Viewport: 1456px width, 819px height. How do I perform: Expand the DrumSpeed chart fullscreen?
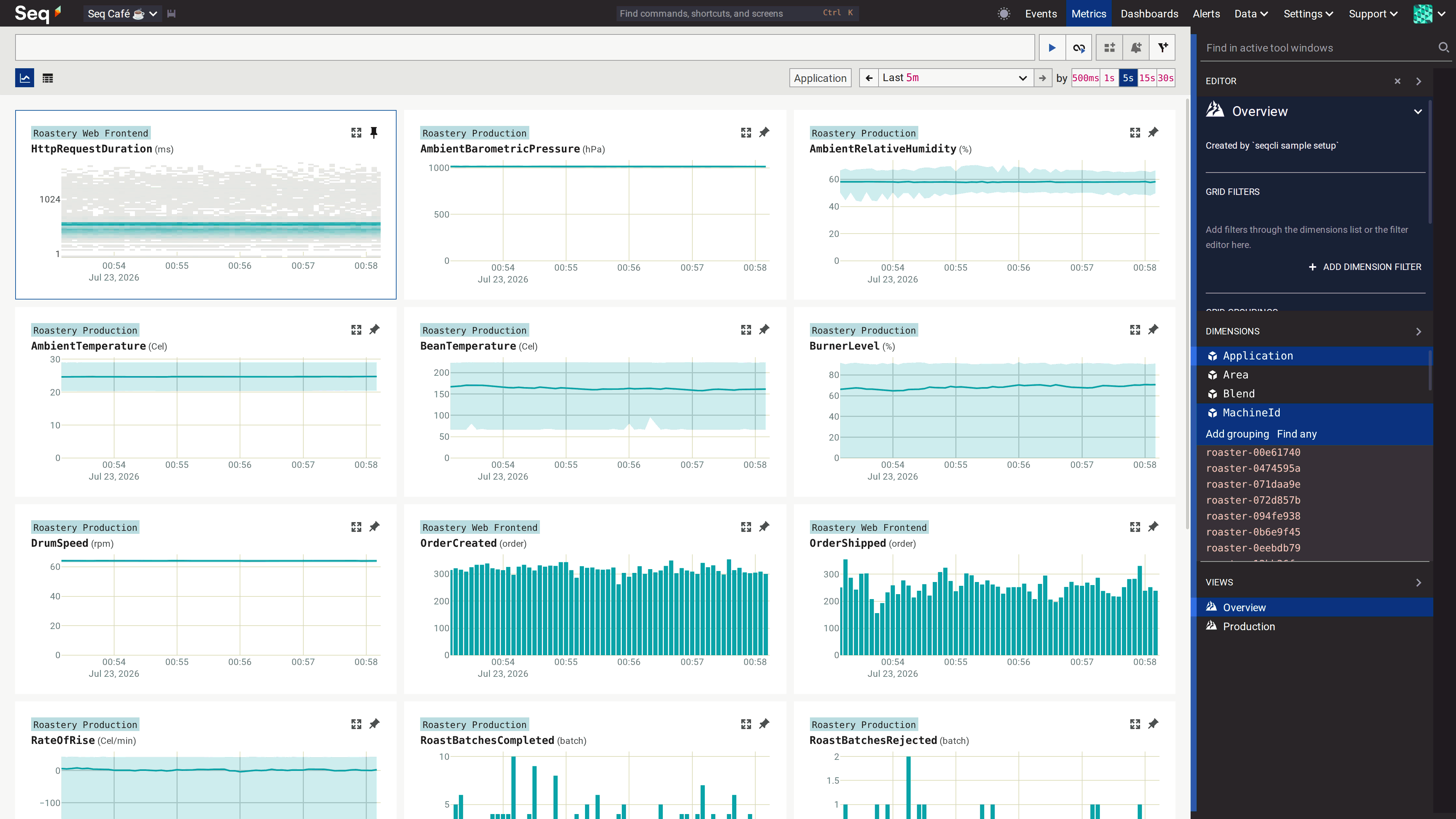(356, 527)
